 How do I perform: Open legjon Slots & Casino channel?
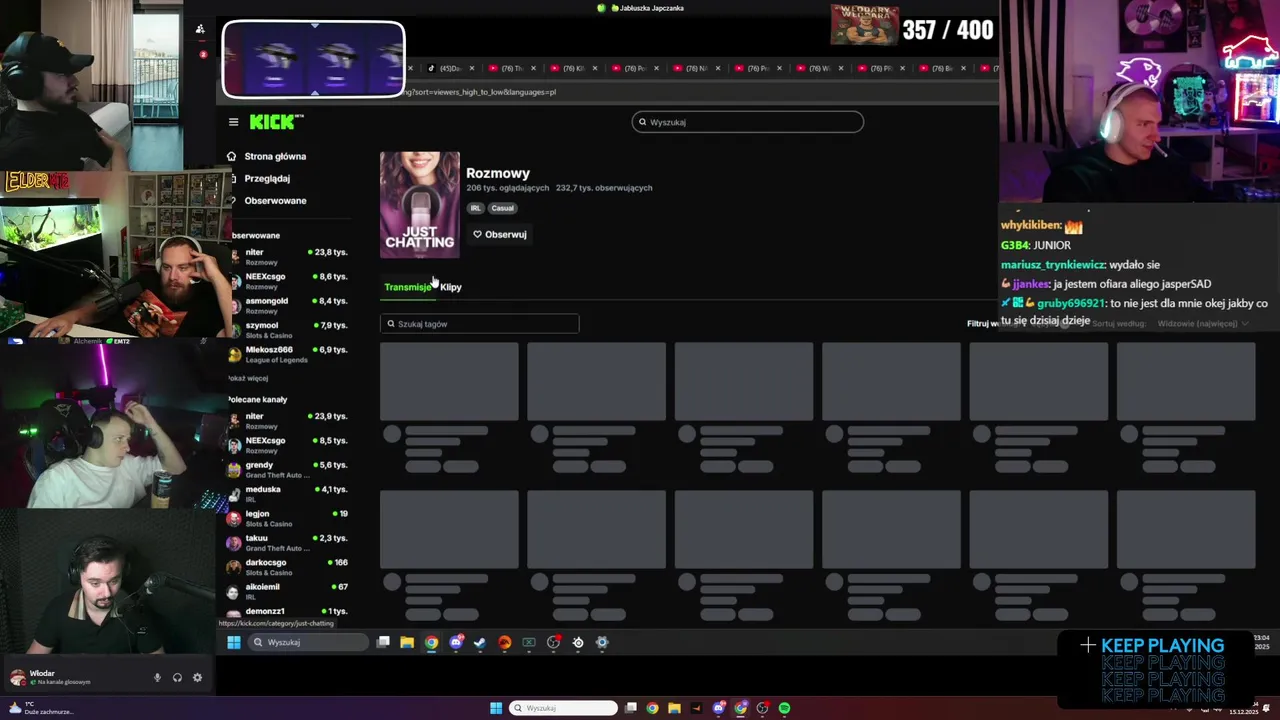[x=288, y=518]
